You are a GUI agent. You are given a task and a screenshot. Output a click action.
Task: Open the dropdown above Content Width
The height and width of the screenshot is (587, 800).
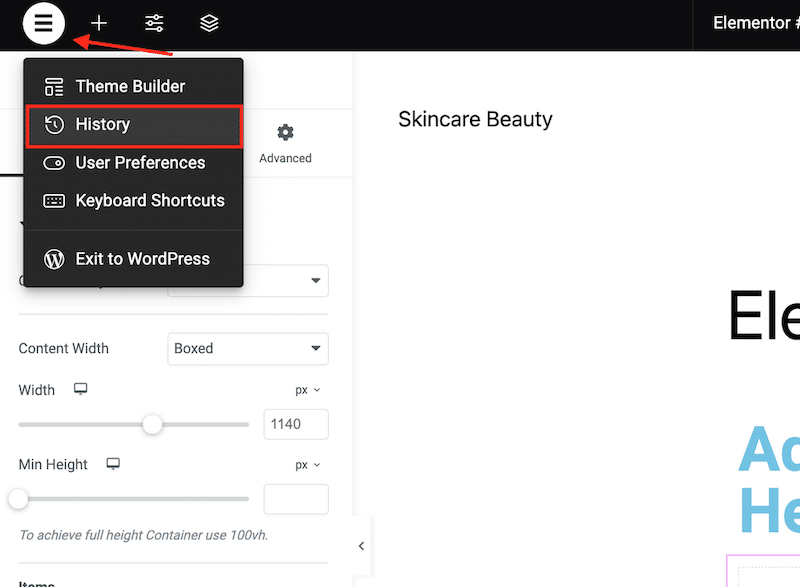tap(286, 280)
